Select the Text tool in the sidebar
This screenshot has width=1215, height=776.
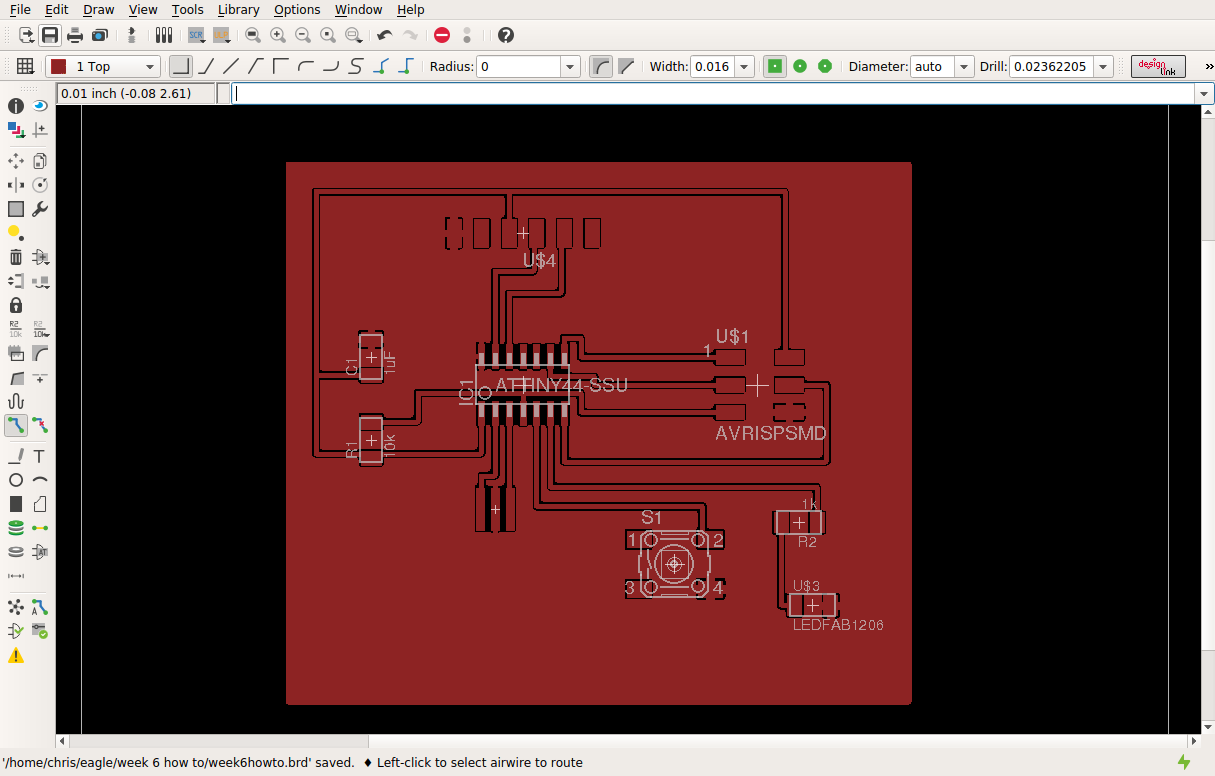[x=40, y=456]
